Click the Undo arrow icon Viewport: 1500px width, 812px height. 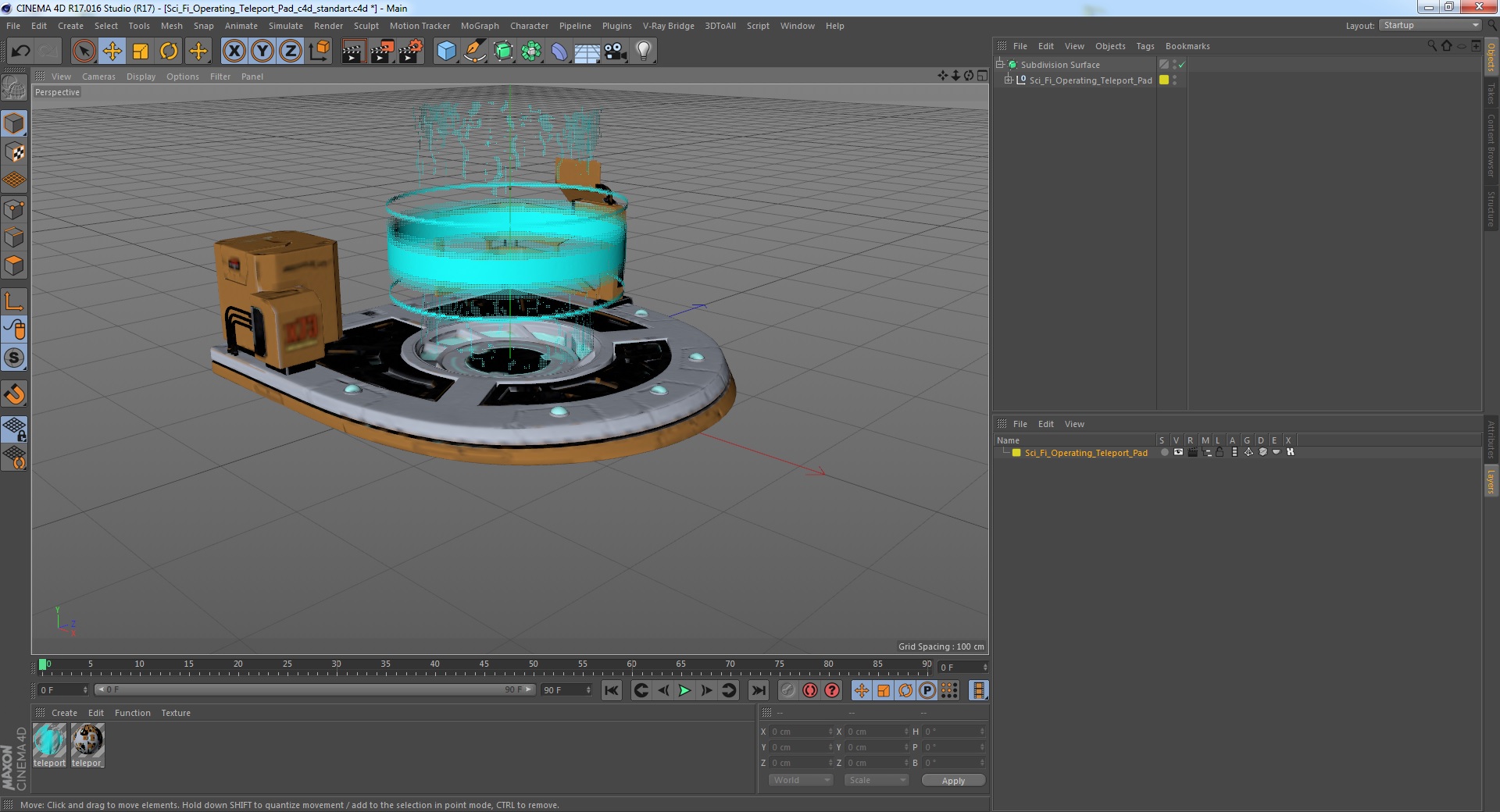click(x=20, y=52)
